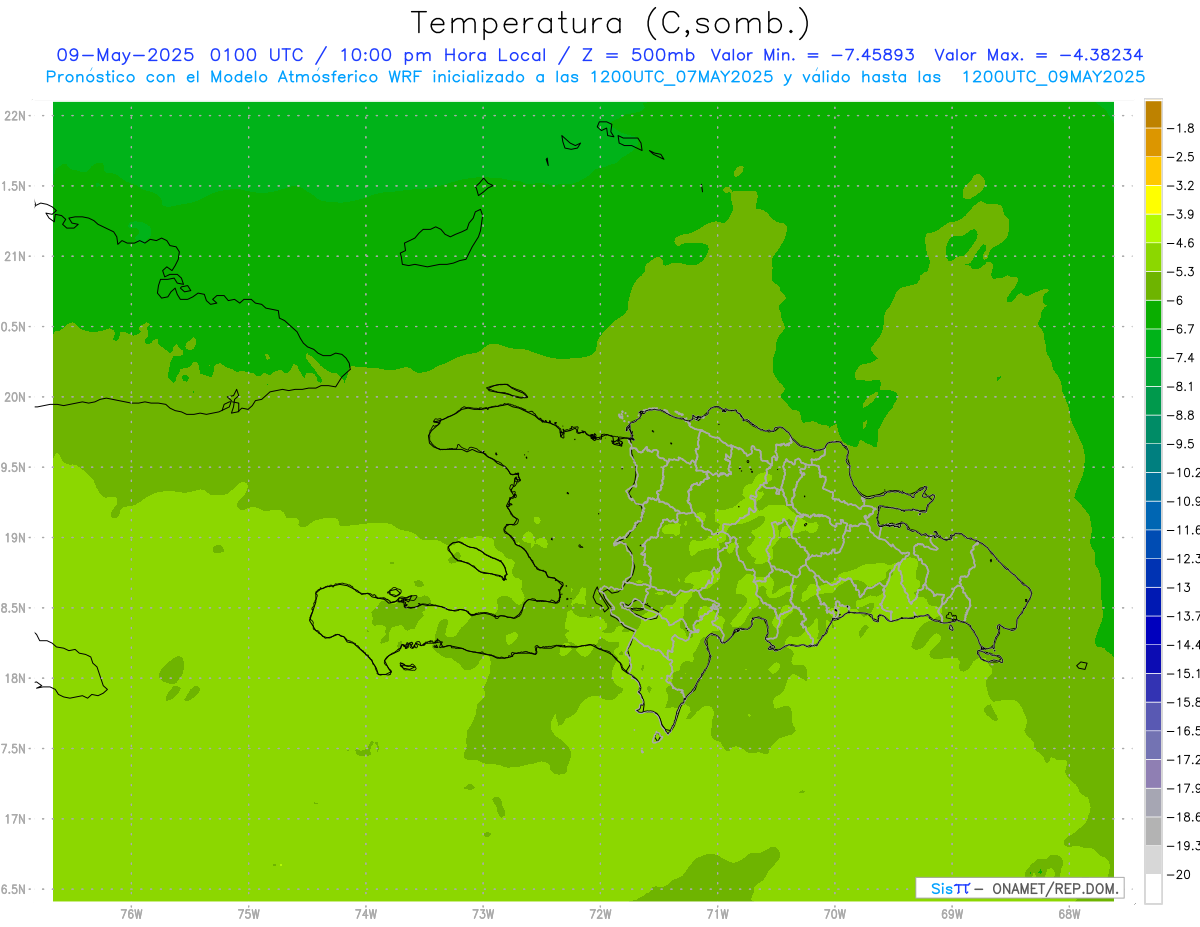The width and height of the screenshot is (1200, 927).
Task: Click the '-14.4' color scale label
Action: [x=1183, y=644]
